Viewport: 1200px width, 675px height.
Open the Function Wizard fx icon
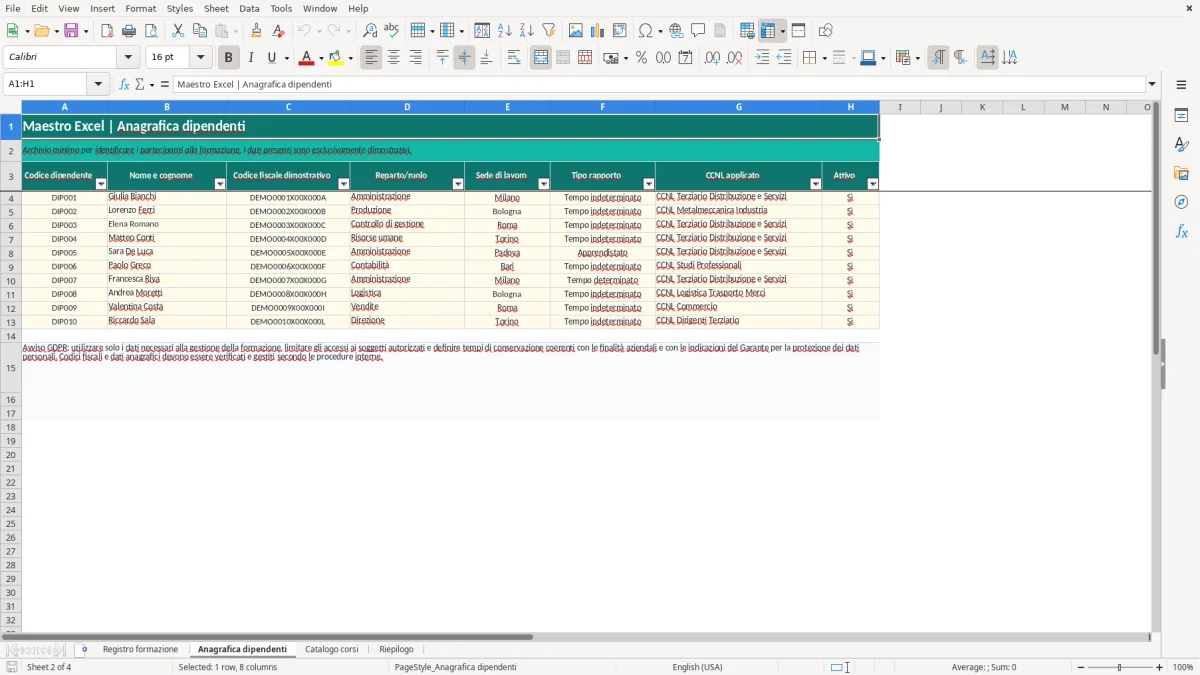[124, 84]
